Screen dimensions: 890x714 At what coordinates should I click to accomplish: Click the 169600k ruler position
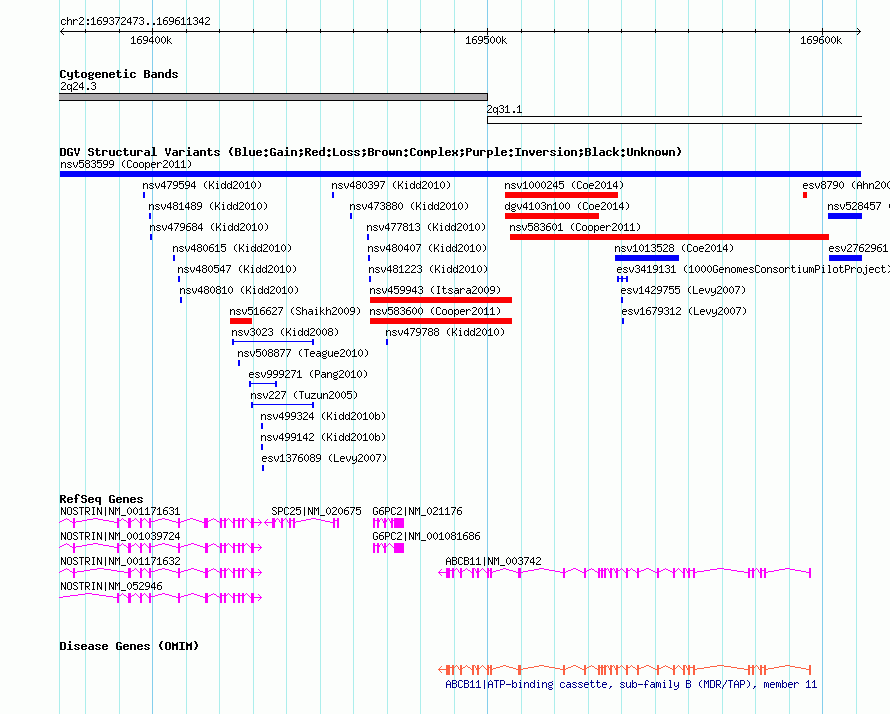[x=821, y=40]
